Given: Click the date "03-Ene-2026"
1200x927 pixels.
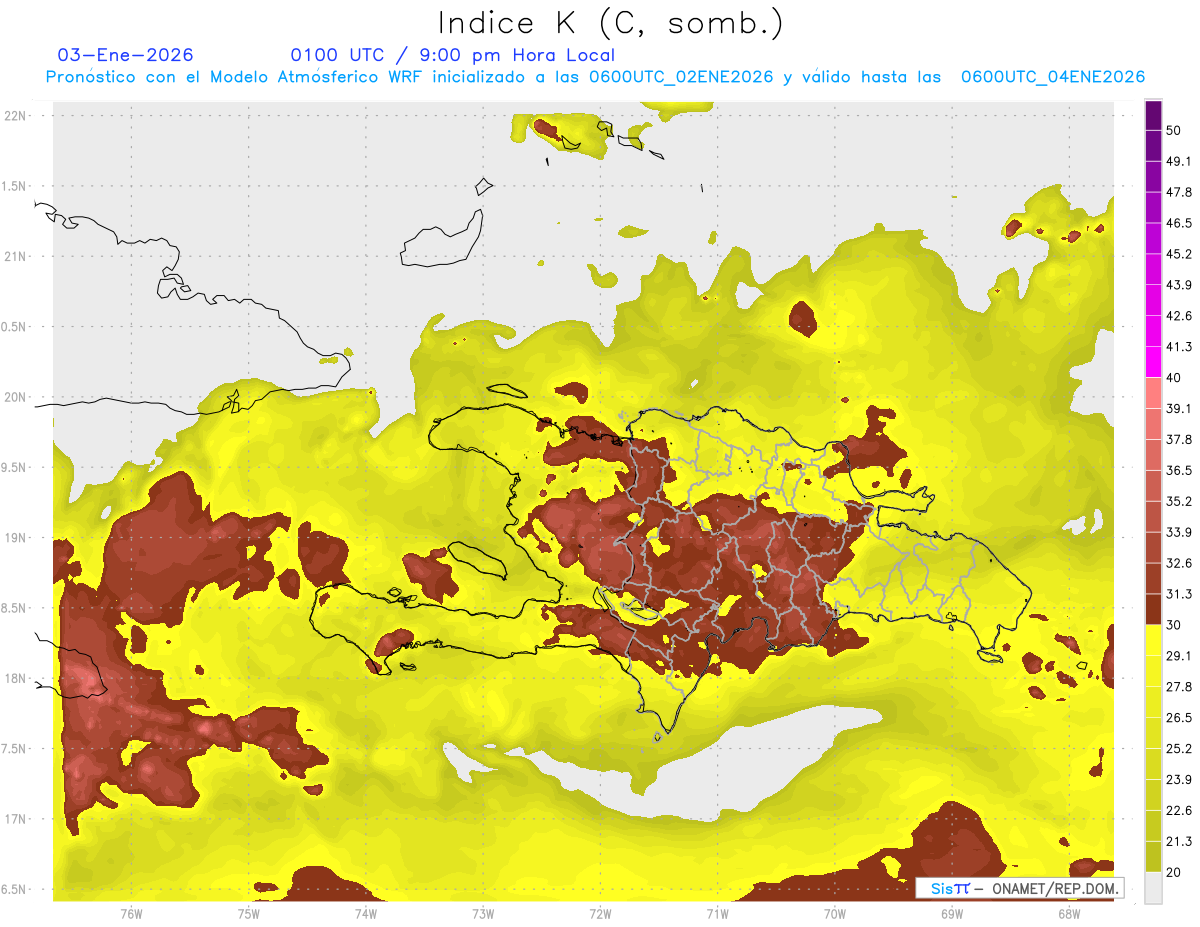Looking at the screenshot, I should coord(126,55).
